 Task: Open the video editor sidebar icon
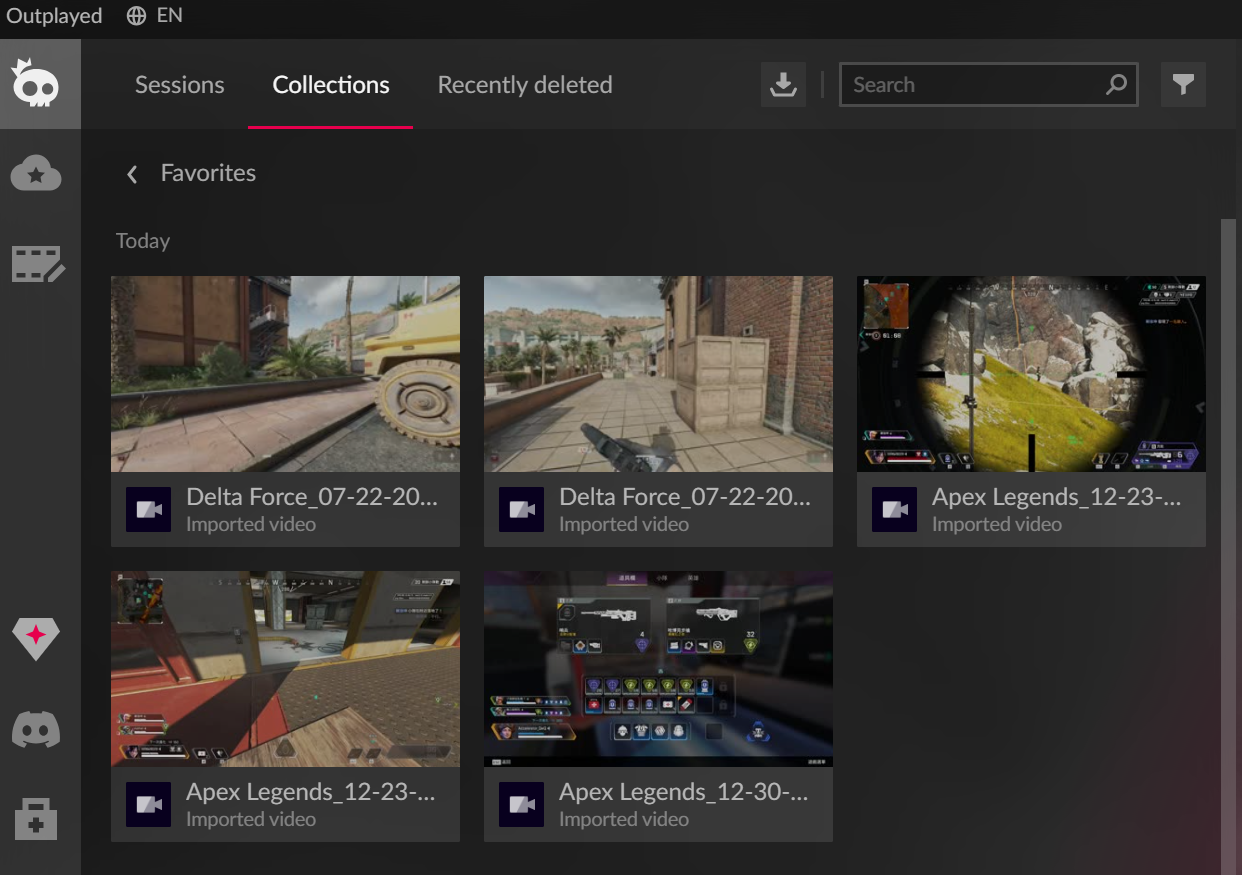38,264
